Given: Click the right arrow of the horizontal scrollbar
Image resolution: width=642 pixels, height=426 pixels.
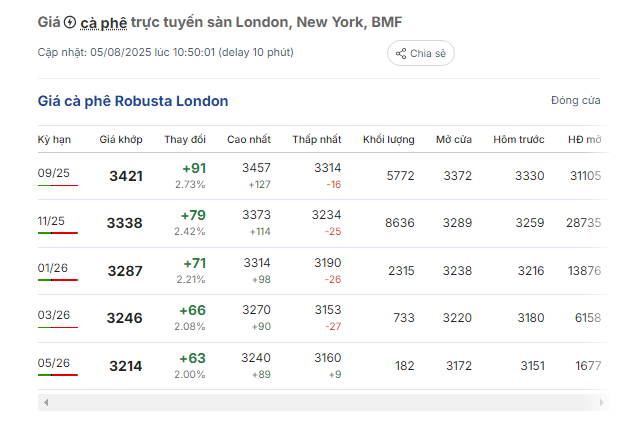Looking at the screenshot, I should pos(601,403).
